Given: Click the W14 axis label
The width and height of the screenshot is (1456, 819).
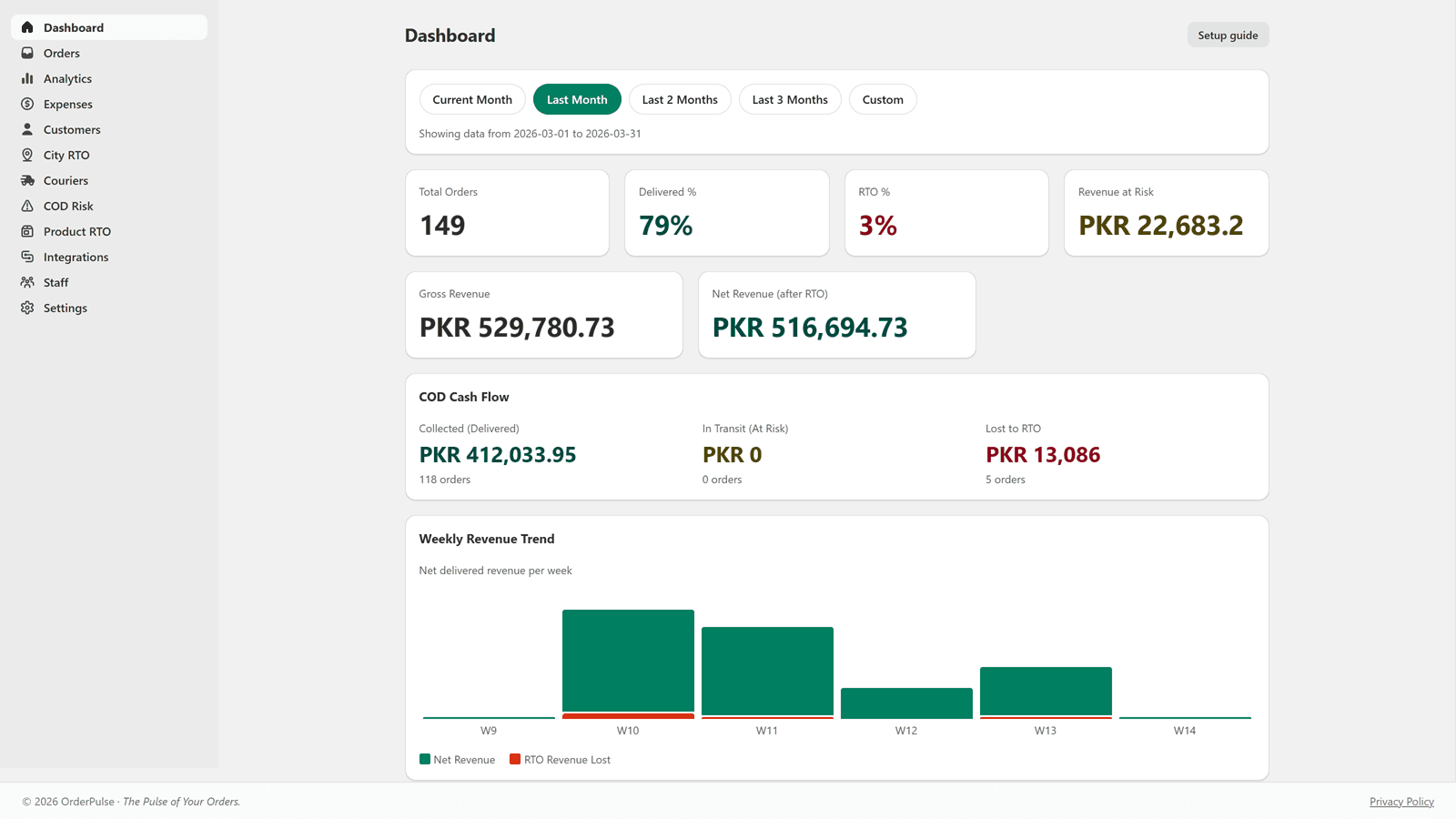Looking at the screenshot, I should [x=1185, y=731].
